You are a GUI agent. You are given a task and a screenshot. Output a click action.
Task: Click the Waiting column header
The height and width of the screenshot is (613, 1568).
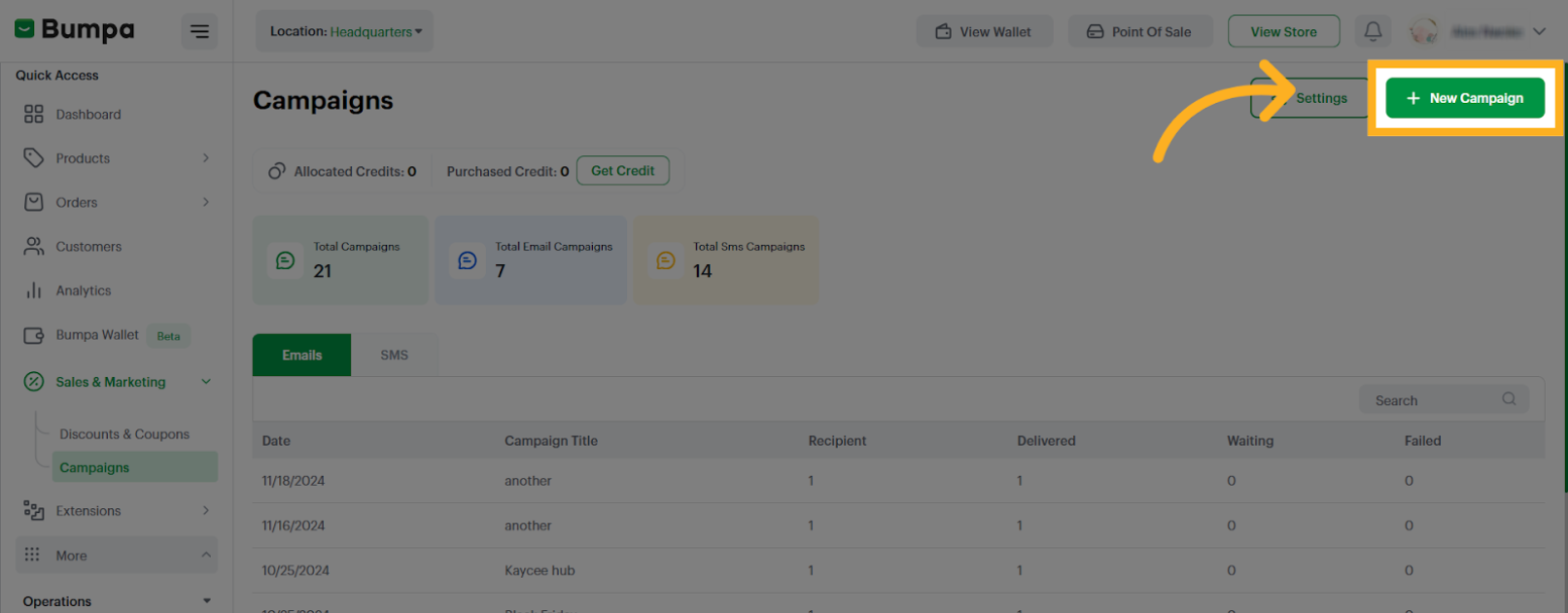(1250, 440)
